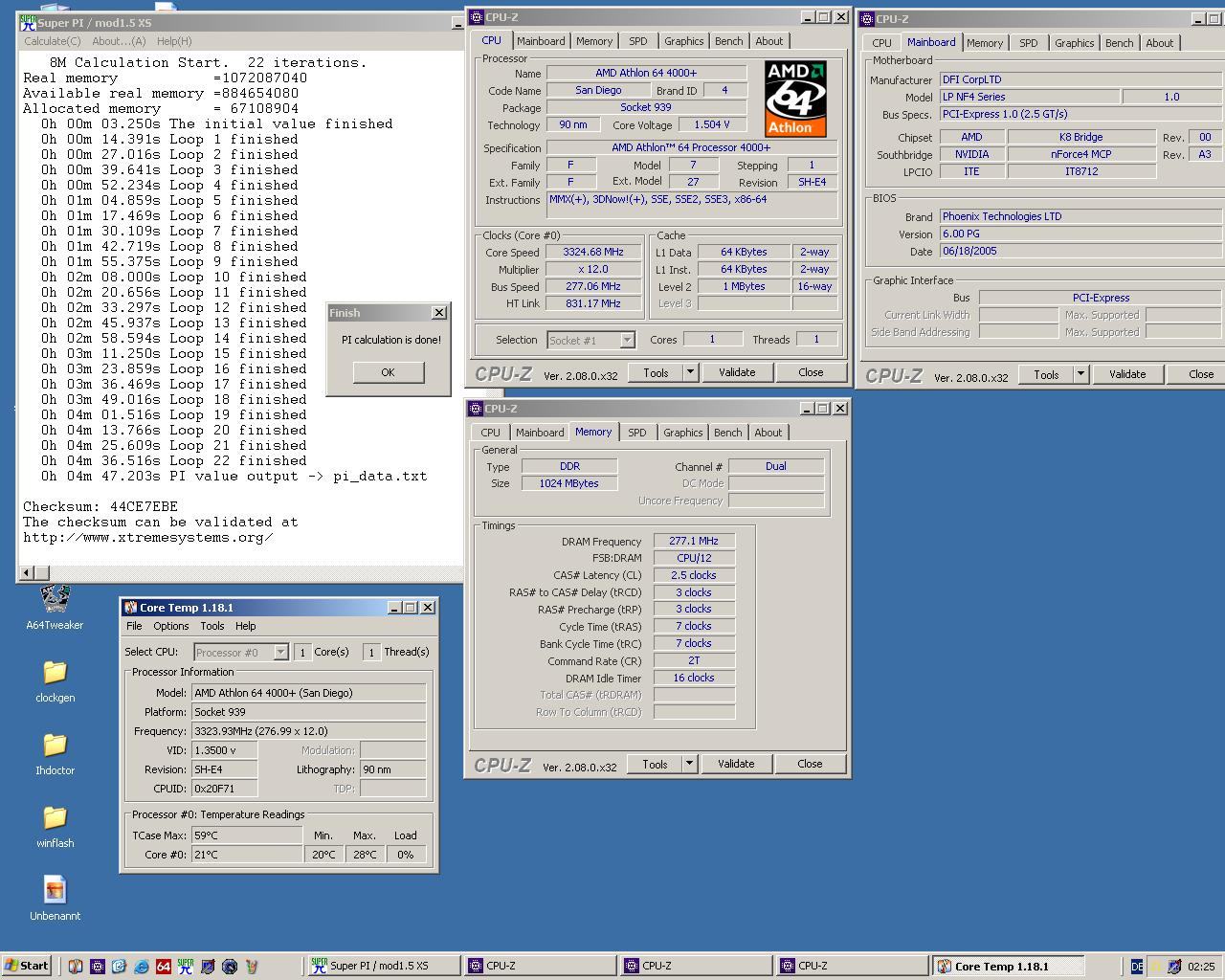Image resolution: width=1225 pixels, height=980 pixels.
Task: Click Tools button in CPU tab window
Action: point(656,372)
